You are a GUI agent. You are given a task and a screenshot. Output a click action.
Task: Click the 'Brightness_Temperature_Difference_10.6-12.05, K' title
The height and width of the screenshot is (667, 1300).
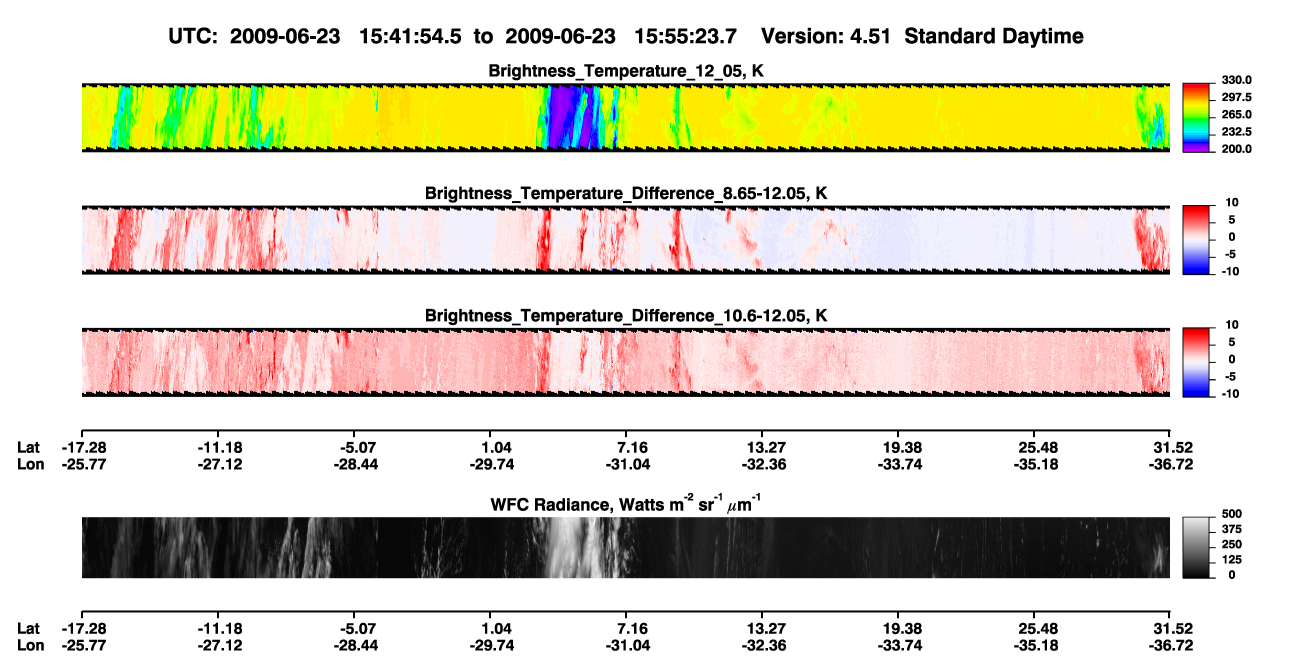coord(626,316)
